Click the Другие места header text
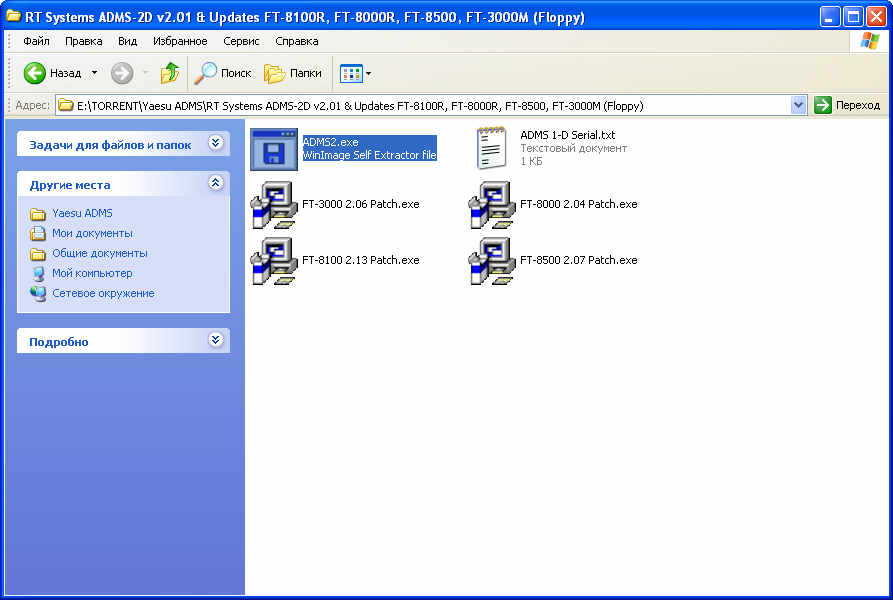The height and width of the screenshot is (600, 893). (x=70, y=185)
